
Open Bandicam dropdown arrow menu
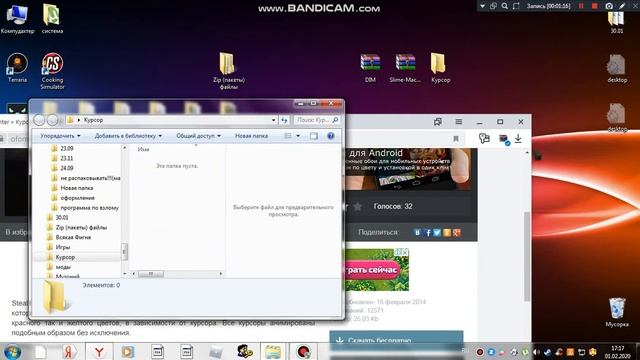(482, 6)
